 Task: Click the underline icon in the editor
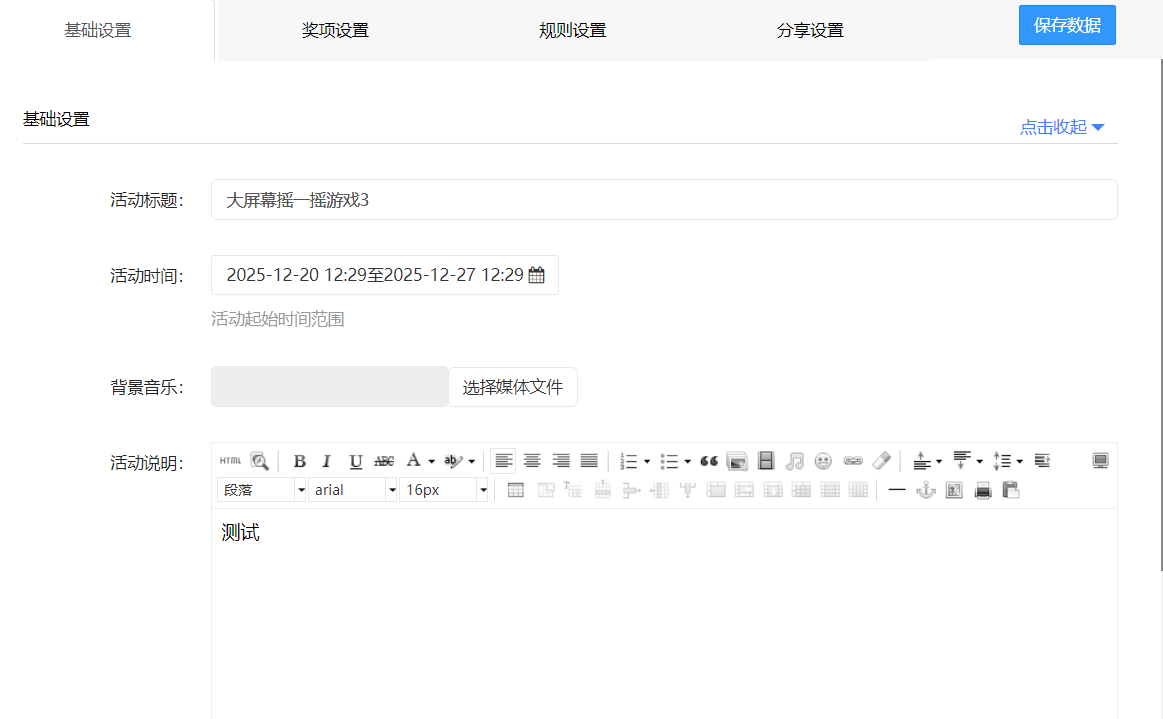pos(355,461)
